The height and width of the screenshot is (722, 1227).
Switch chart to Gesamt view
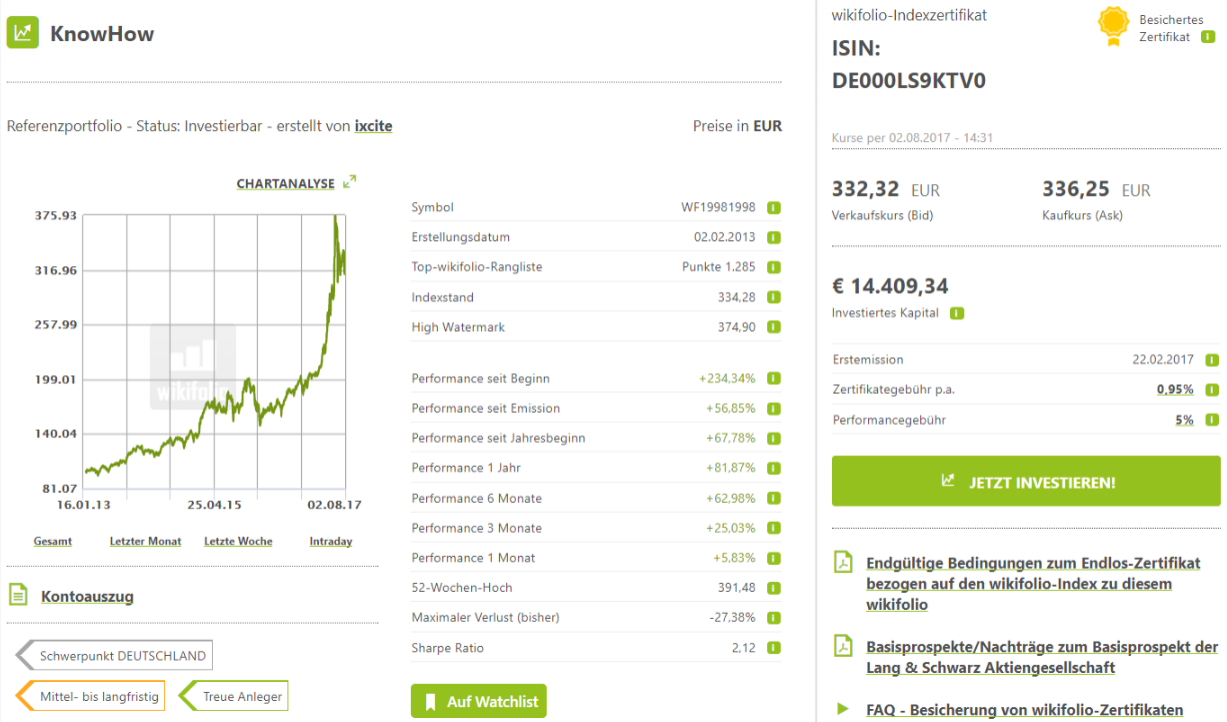click(53, 541)
